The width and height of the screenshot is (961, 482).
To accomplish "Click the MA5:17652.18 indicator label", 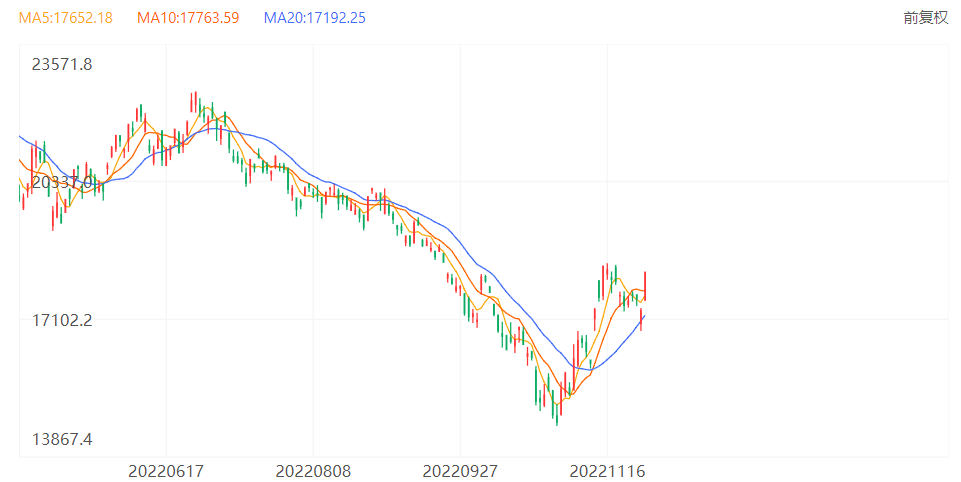I will pos(66,18).
